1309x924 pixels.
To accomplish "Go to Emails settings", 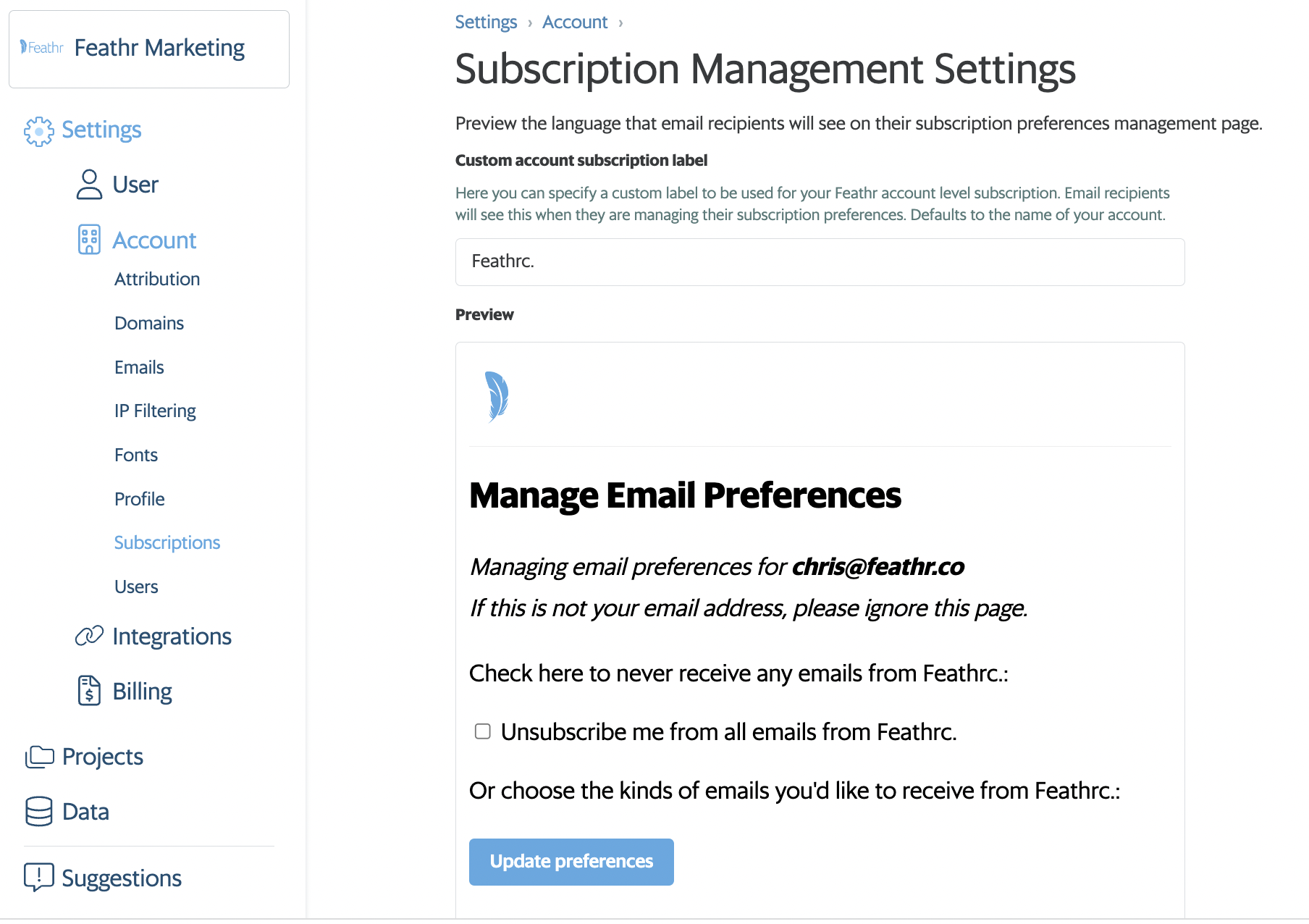I will click(x=139, y=367).
